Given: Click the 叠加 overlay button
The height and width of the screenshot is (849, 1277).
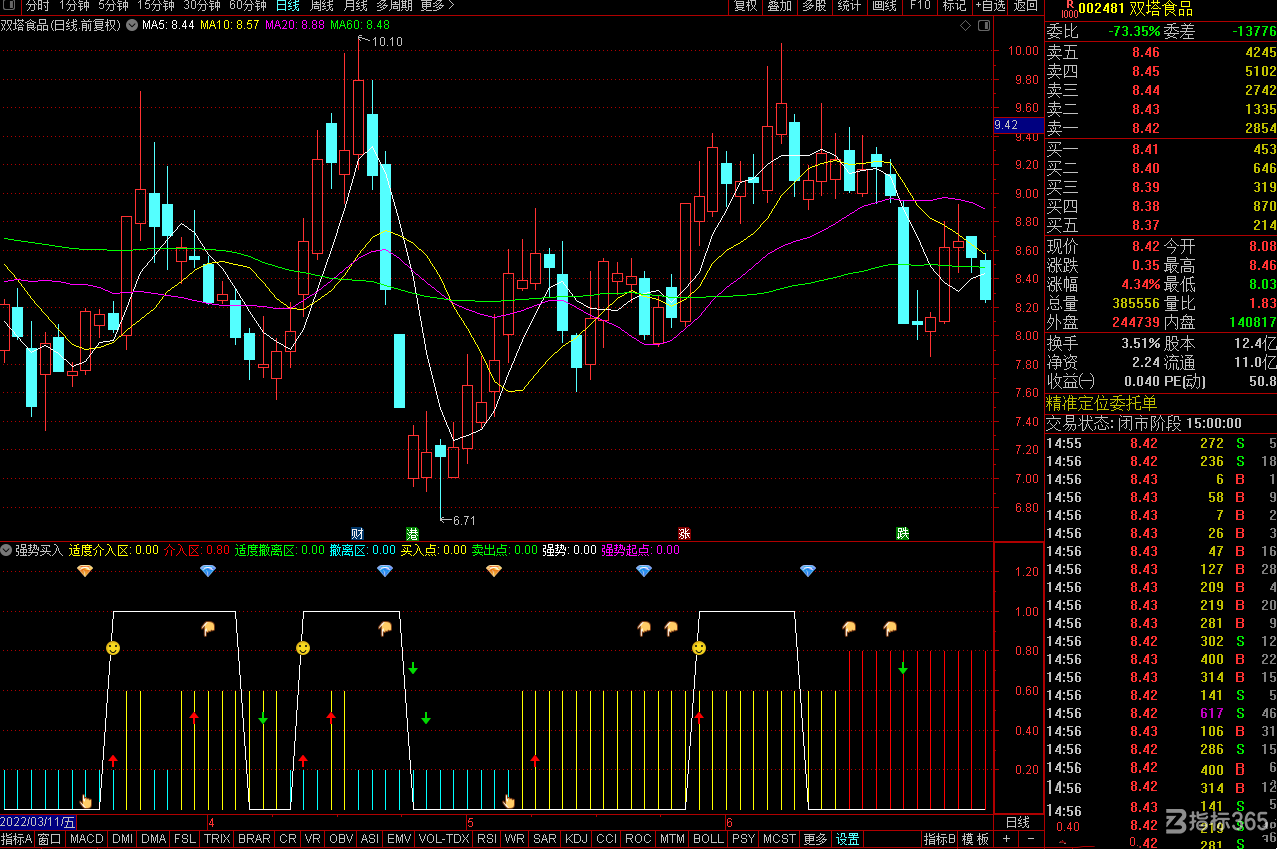Looking at the screenshot, I should 779,6.
